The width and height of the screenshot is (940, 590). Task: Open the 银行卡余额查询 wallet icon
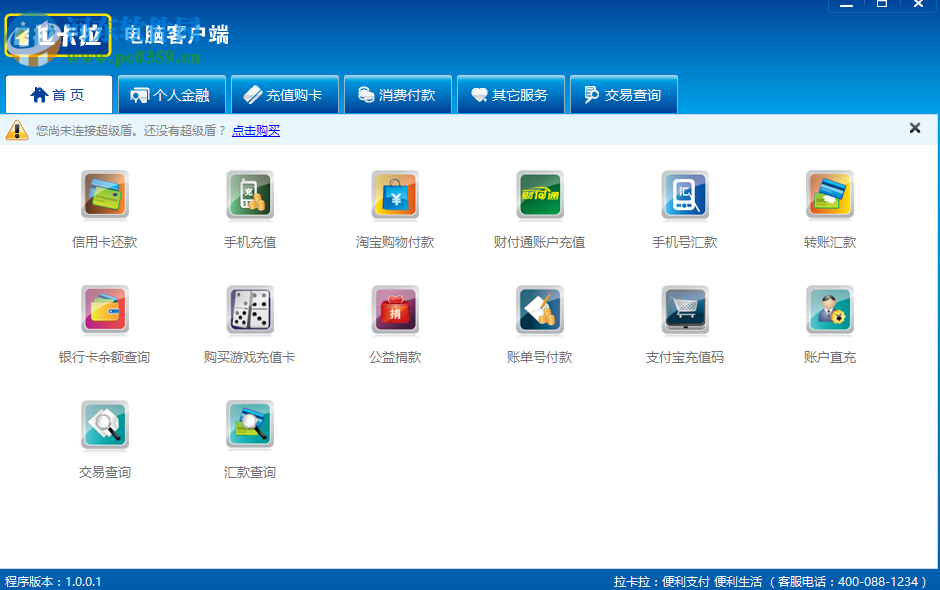(105, 310)
